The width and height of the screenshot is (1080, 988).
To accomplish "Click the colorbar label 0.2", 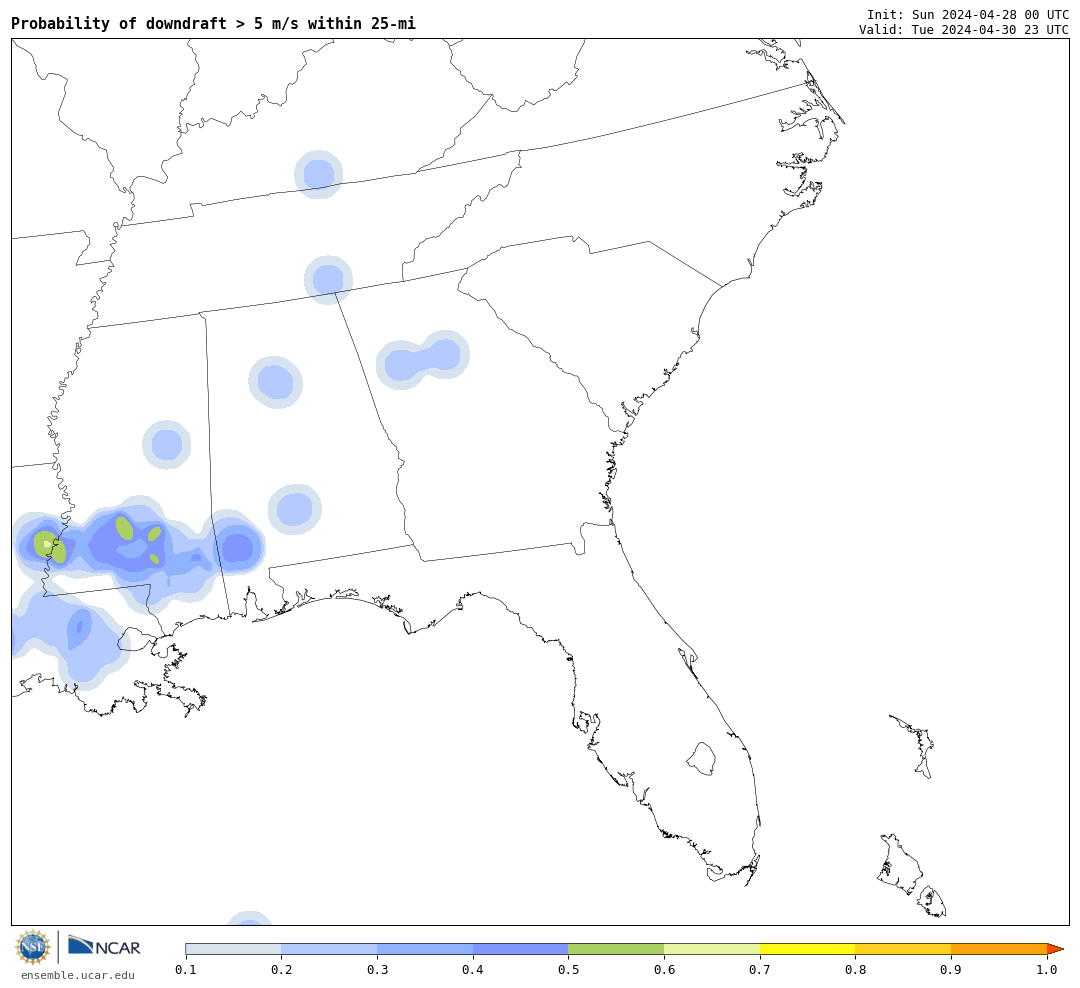I will click(282, 970).
